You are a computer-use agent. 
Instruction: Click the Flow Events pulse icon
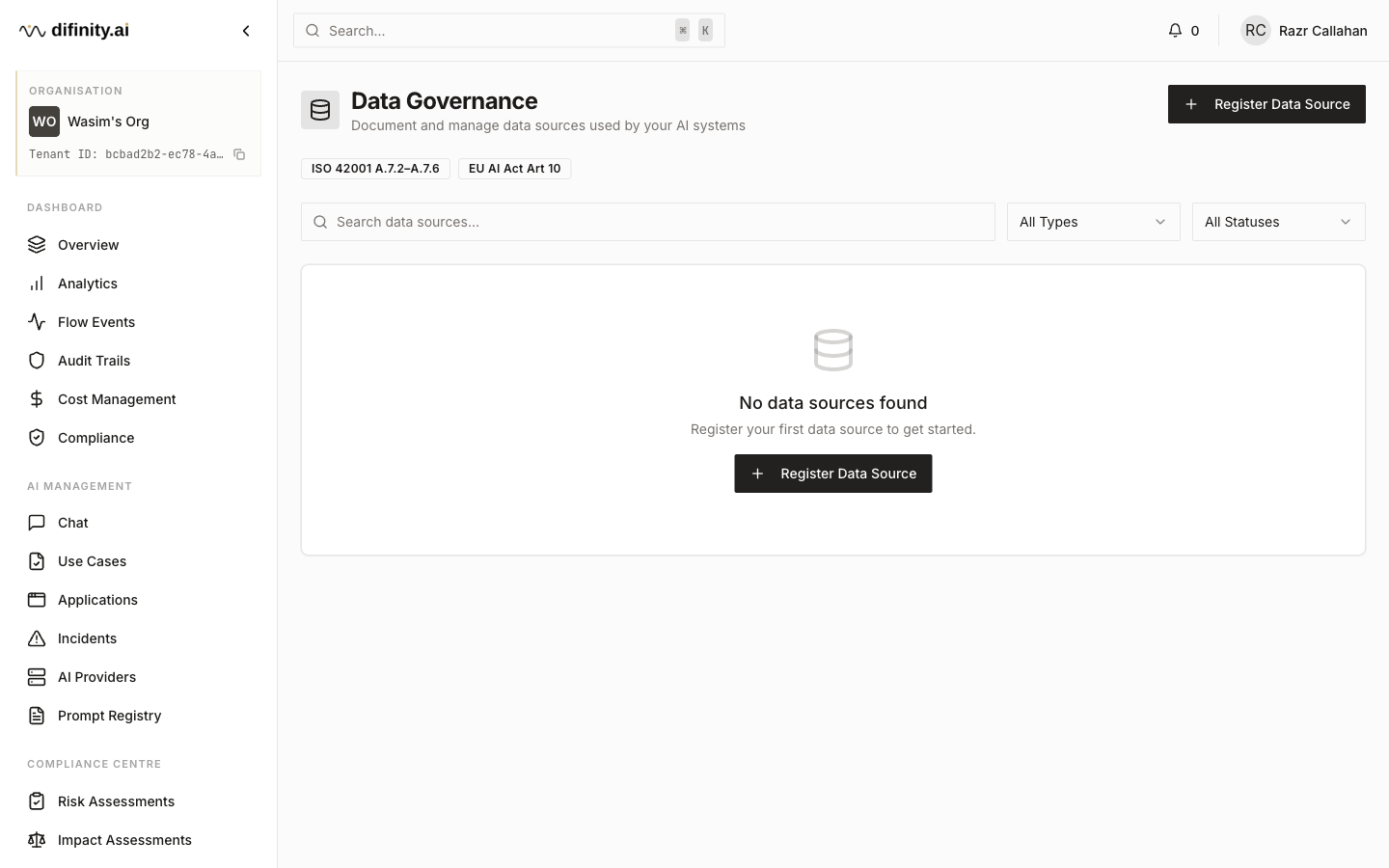pos(37,322)
